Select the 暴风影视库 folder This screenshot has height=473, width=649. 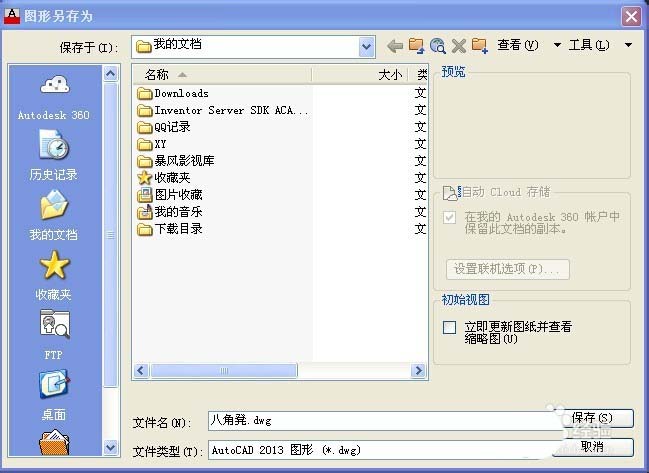(175, 161)
